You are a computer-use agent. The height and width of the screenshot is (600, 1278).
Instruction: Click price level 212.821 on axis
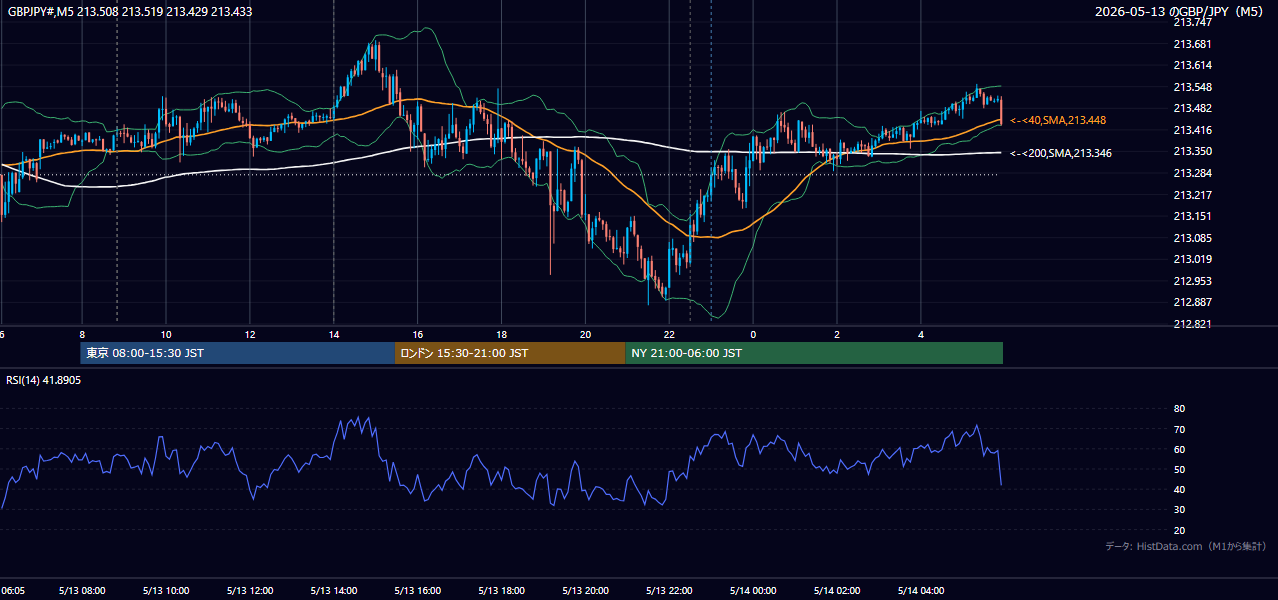(x=1192, y=324)
